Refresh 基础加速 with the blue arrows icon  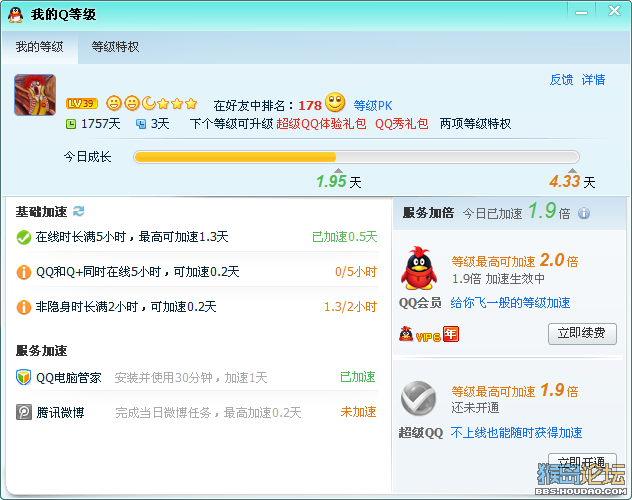[79, 211]
